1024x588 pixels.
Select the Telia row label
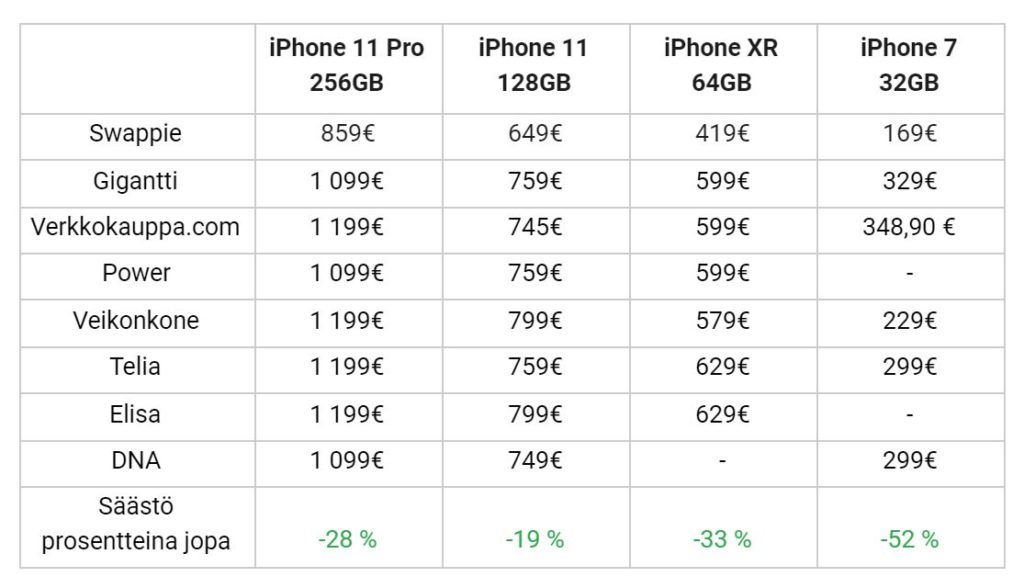[135, 367]
